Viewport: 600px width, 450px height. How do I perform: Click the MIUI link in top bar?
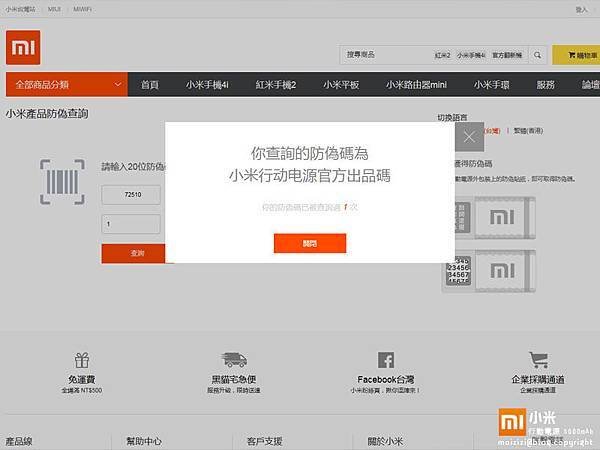pos(54,9)
